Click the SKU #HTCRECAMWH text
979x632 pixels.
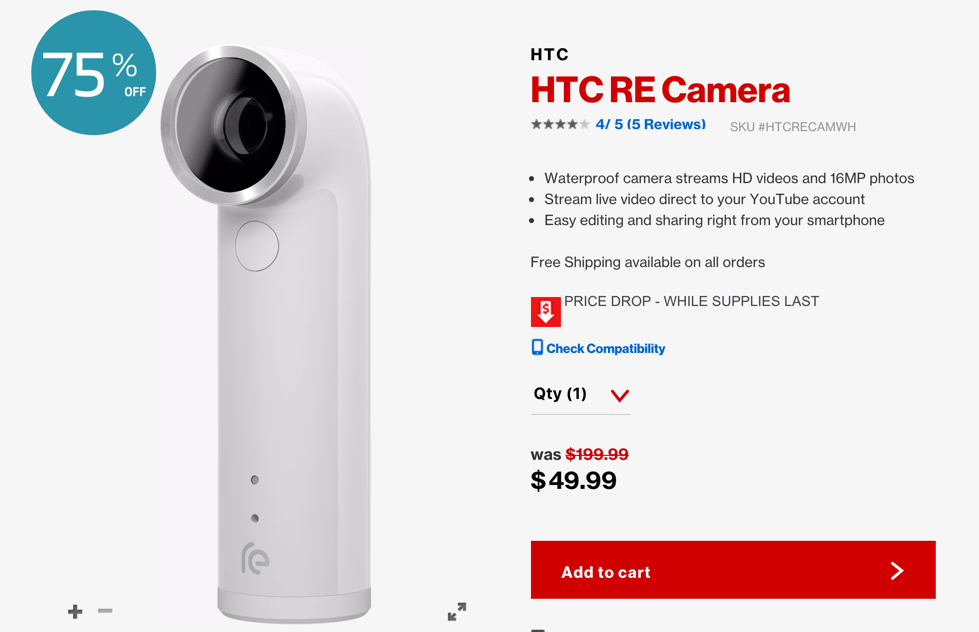point(793,127)
